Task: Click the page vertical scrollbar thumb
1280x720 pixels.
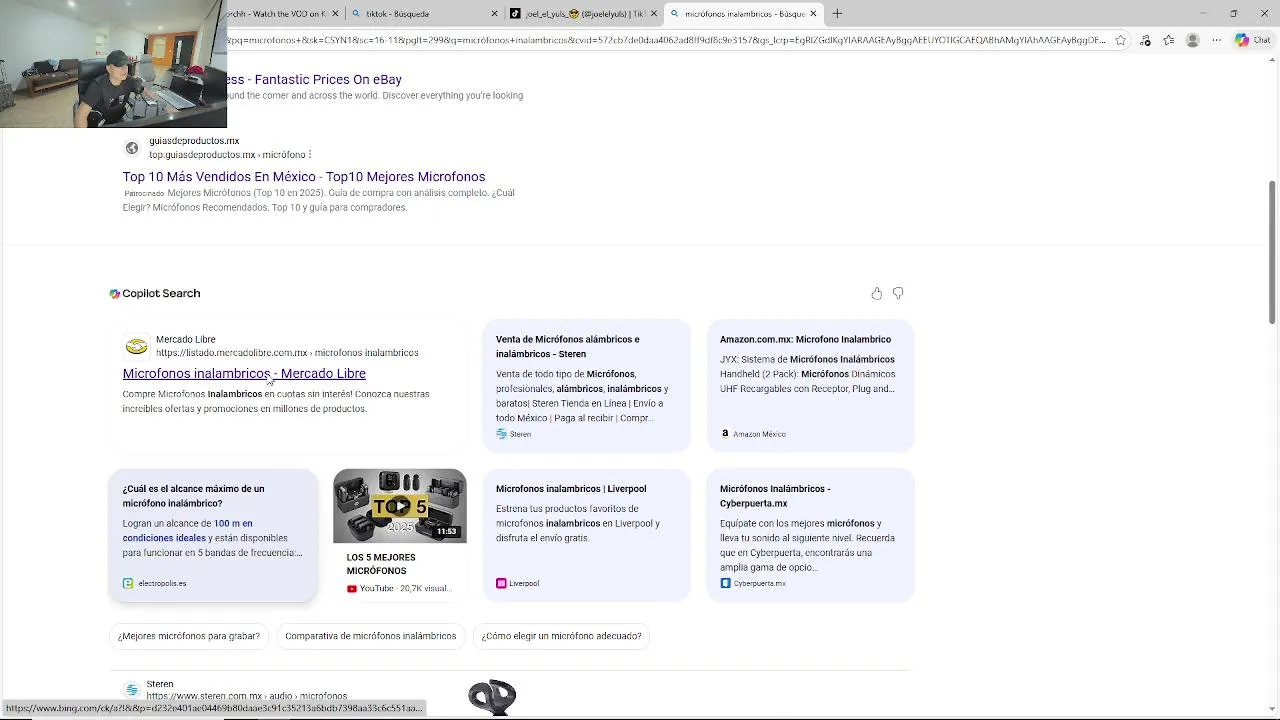Action: click(1272, 252)
